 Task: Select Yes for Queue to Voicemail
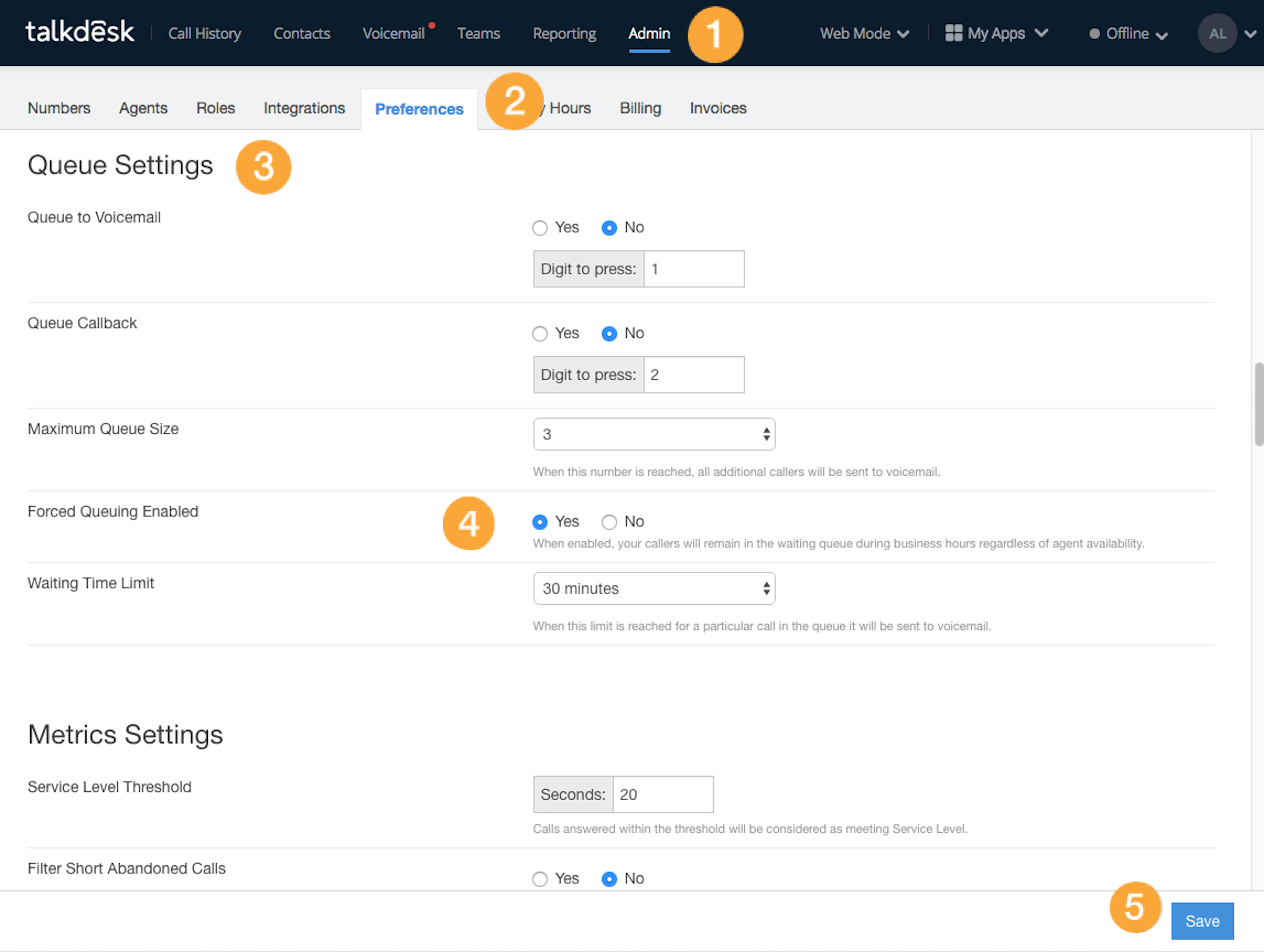pyautogui.click(x=540, y=227)
